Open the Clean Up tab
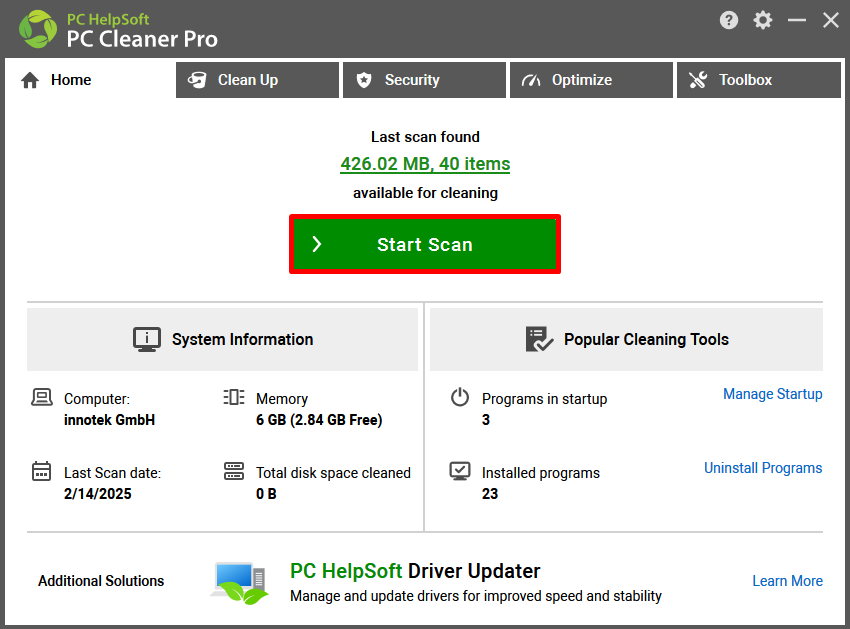The height and width of the screenshot is (629, 850). 257,80
